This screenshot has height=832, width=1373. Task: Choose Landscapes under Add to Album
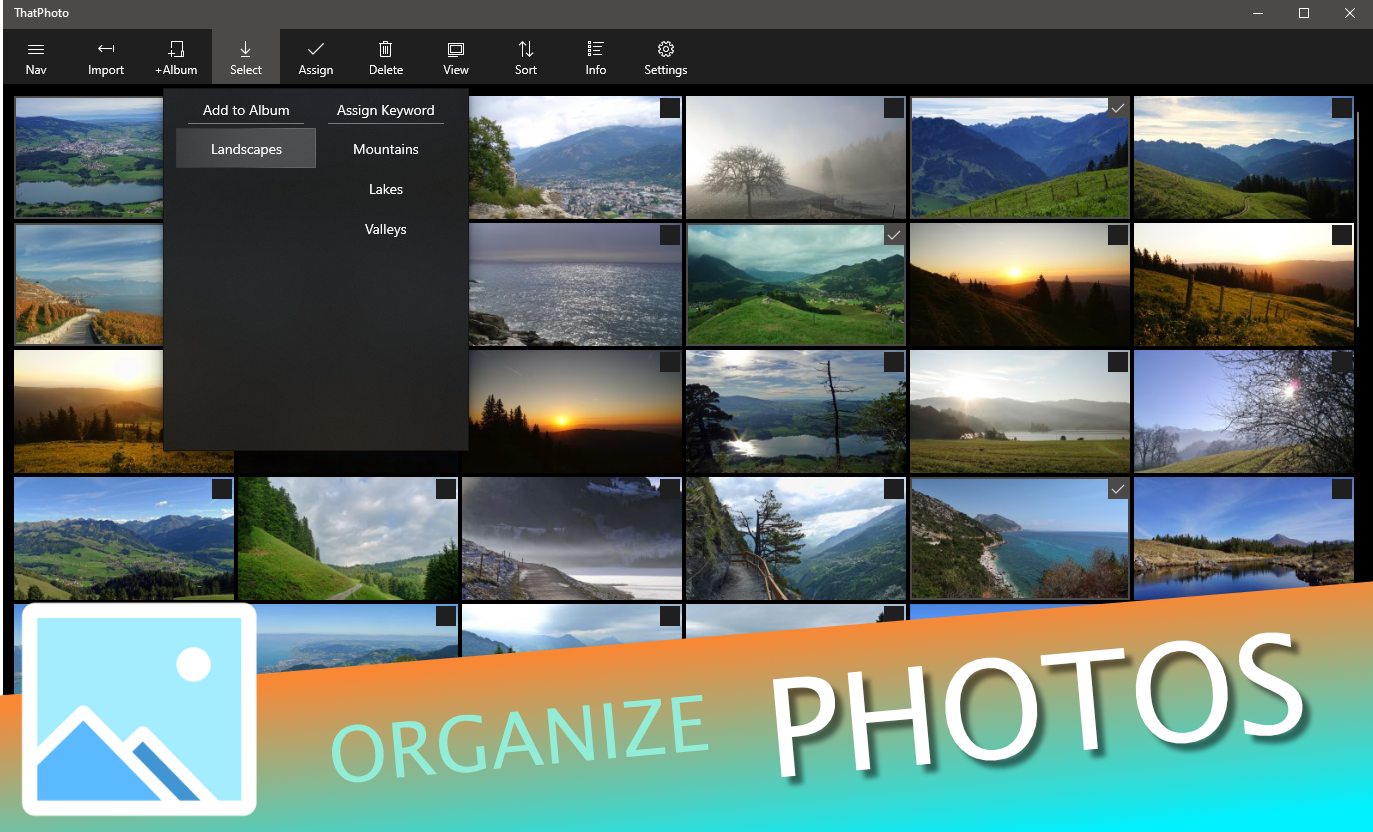coord(246,149)
